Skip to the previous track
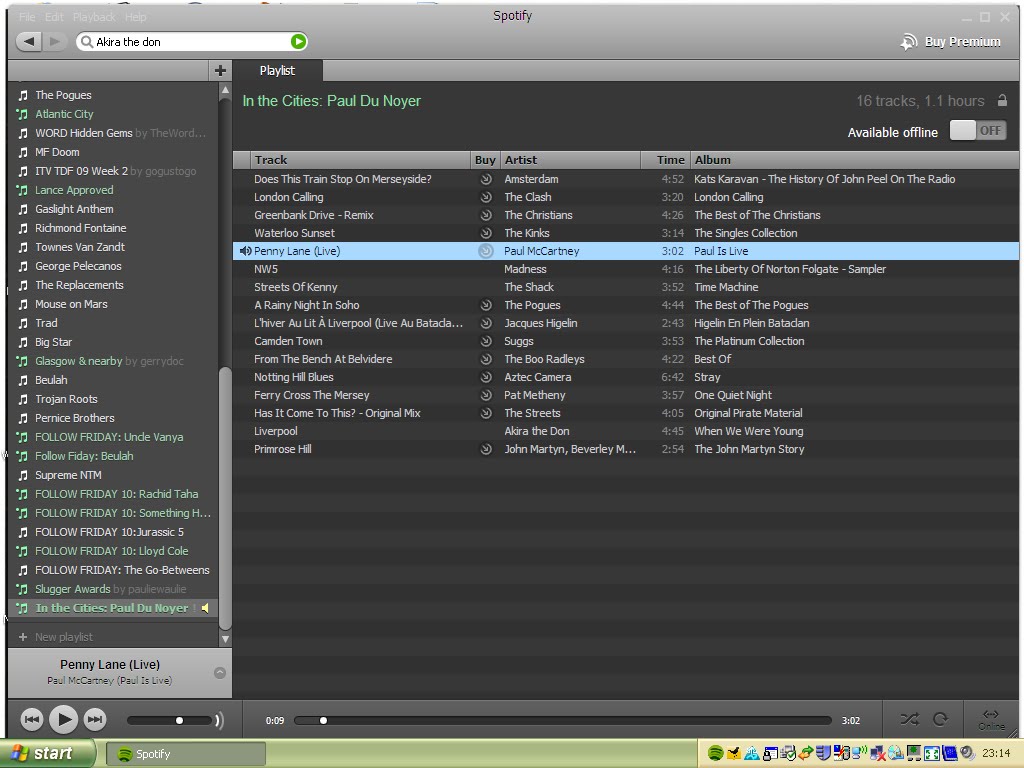 tap(31, 720)
